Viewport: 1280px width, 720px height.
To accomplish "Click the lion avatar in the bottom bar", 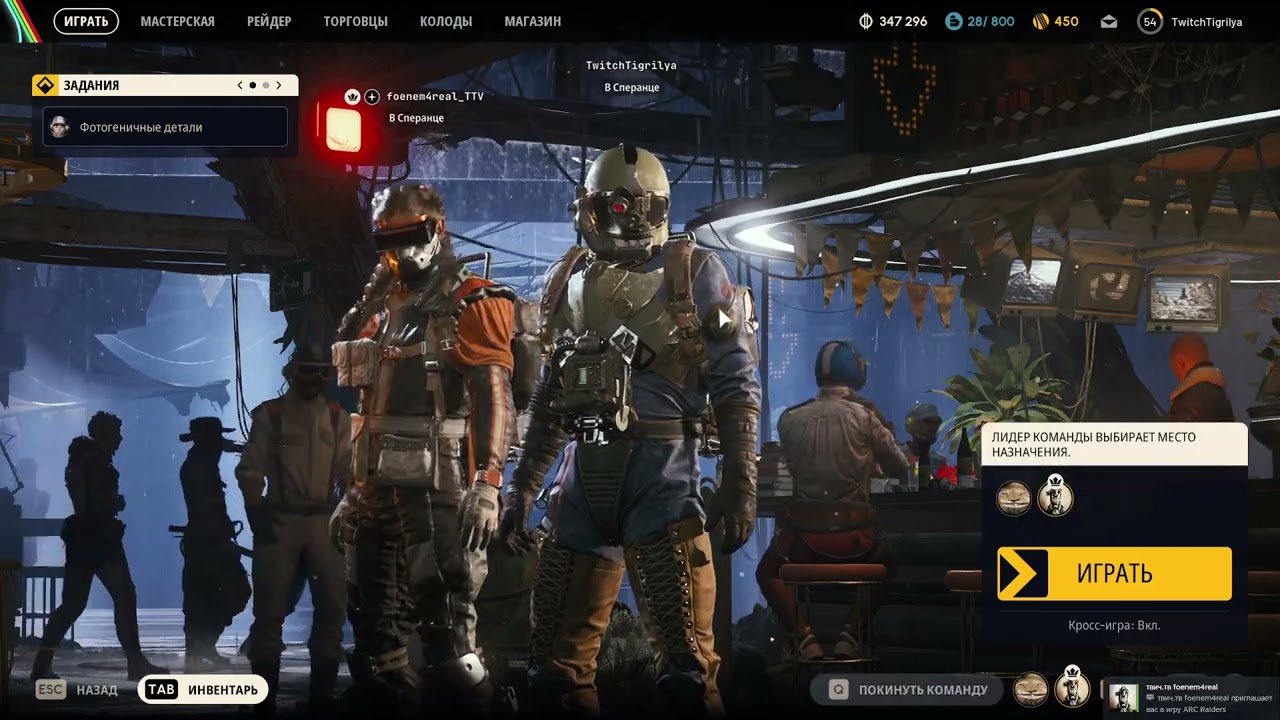I will point(1031,689).
